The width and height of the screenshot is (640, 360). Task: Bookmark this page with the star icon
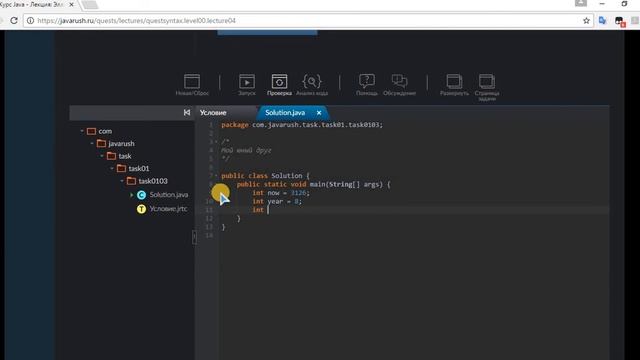tap(586, 20)
